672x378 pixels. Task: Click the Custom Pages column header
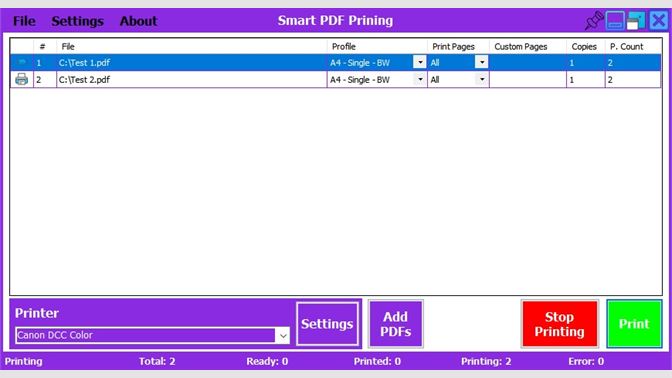pos(528,46)
